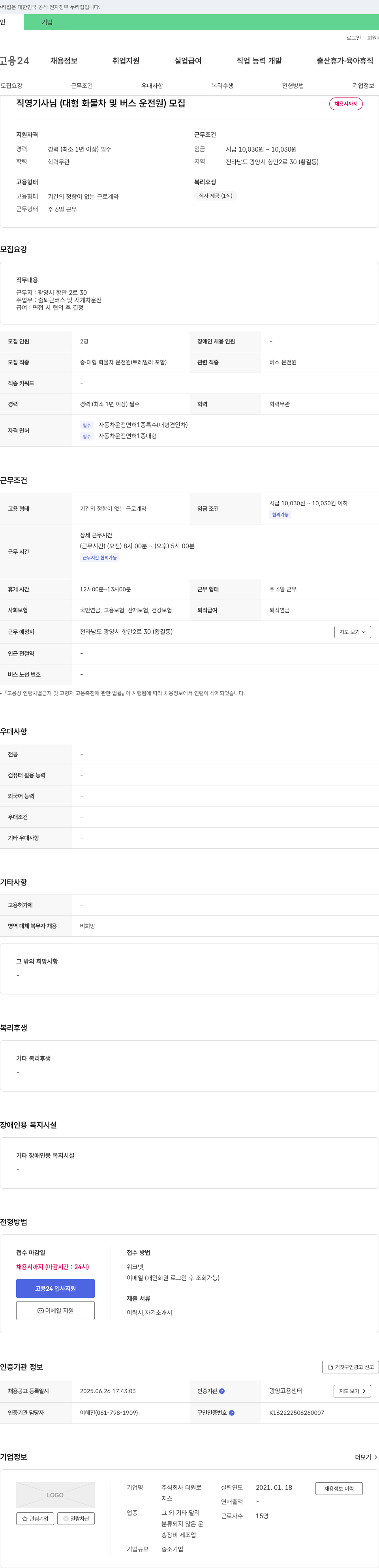The width and height of the screenshot is (379, 1568).
Task: Click the LOGO placeholder image of 주식회사 더원로지스
Action: point(55,1495)
